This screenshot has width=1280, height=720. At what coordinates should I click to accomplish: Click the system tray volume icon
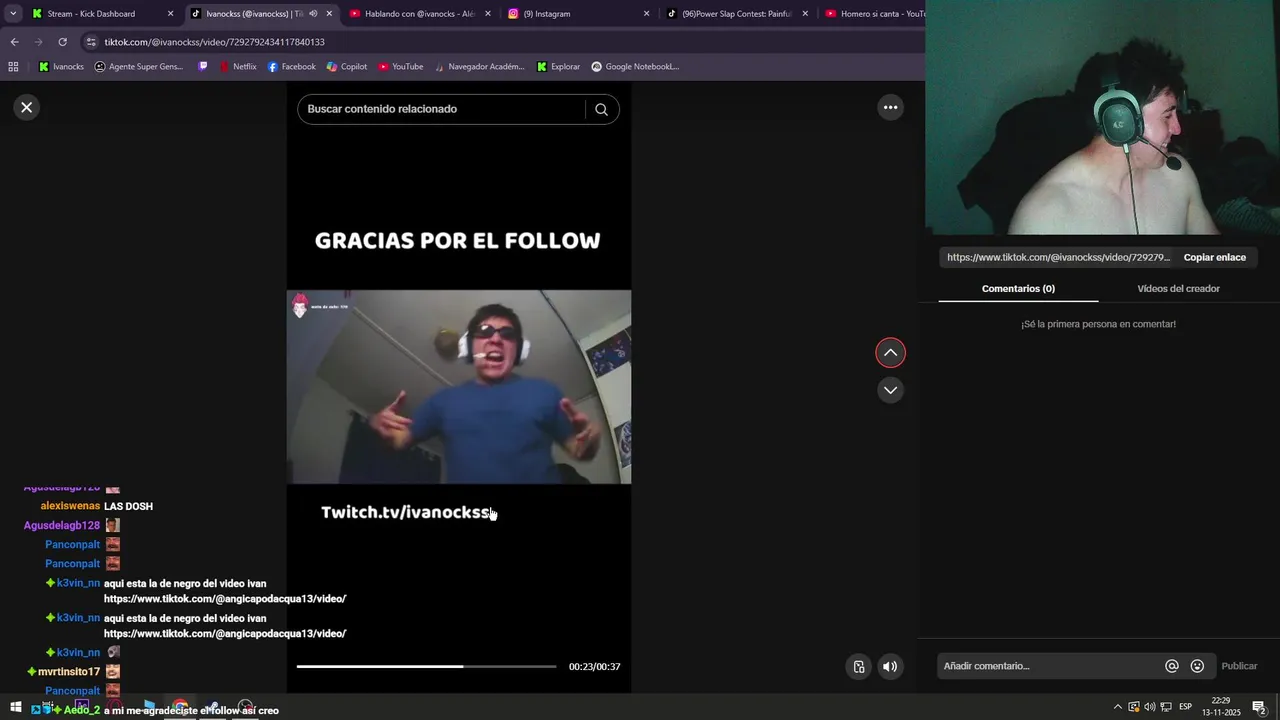pos(1149,707)
